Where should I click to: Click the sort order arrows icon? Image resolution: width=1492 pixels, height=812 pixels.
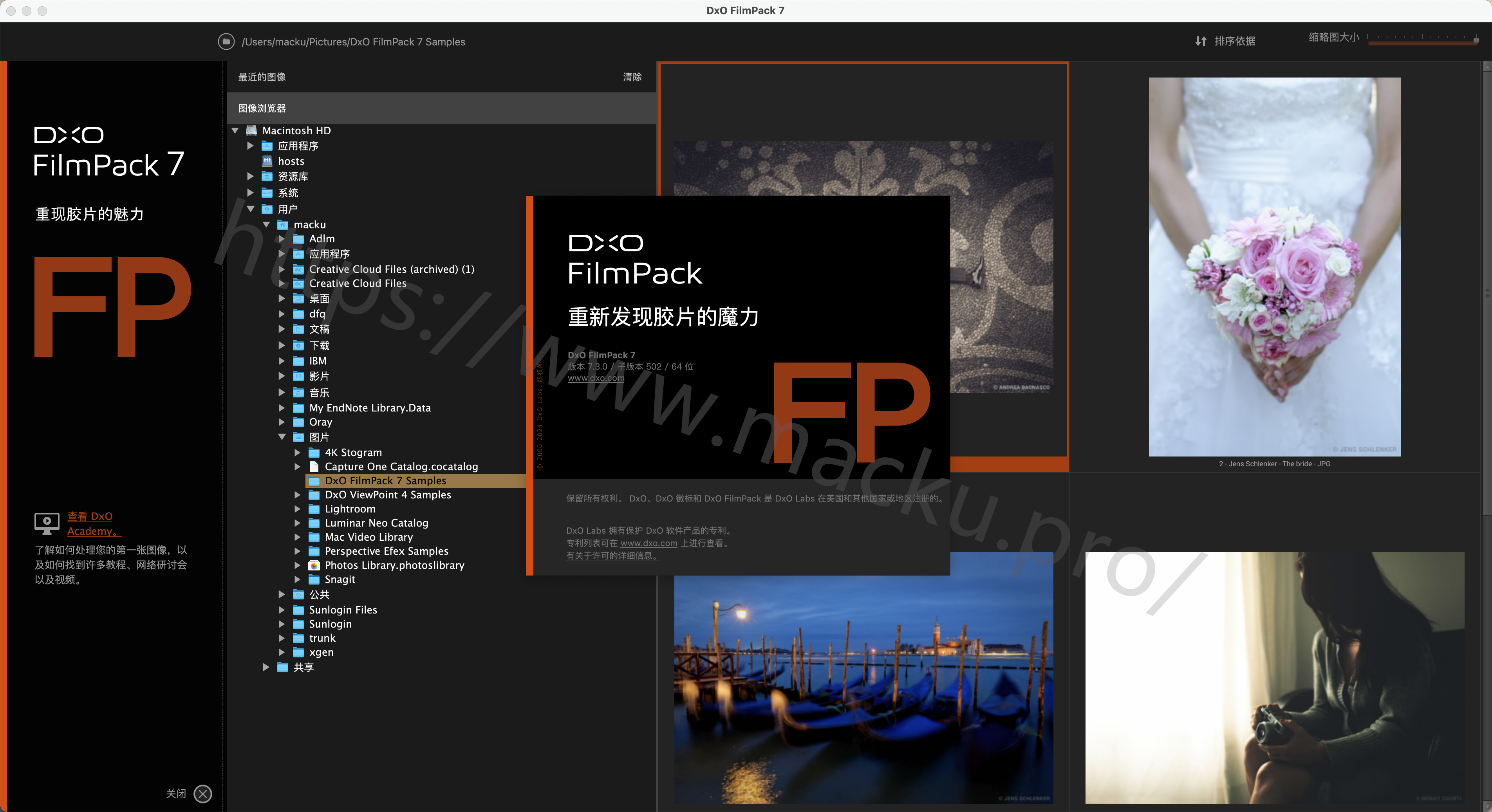pyautogui.click(x=1201, y=41)
